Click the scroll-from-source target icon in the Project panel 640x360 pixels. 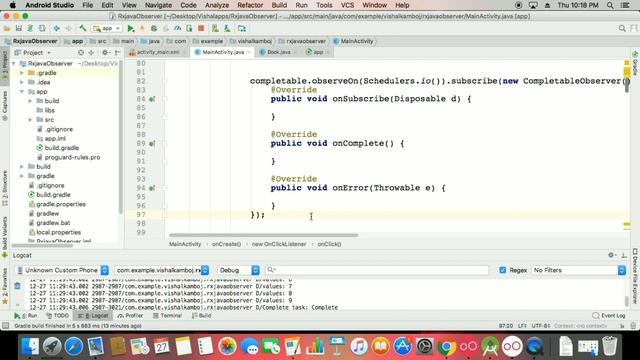pos(81,53)
